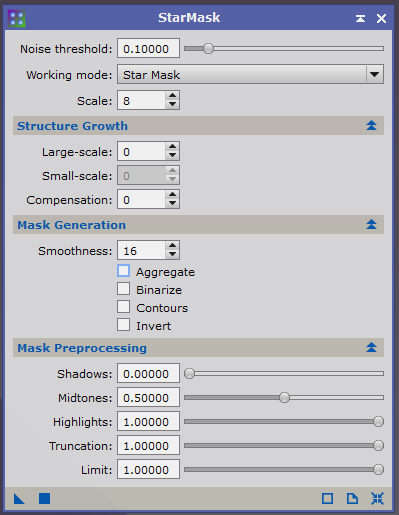Click the Limit value field
The width and height of the screenshot is (399, 515).
(x=148, y=469)
